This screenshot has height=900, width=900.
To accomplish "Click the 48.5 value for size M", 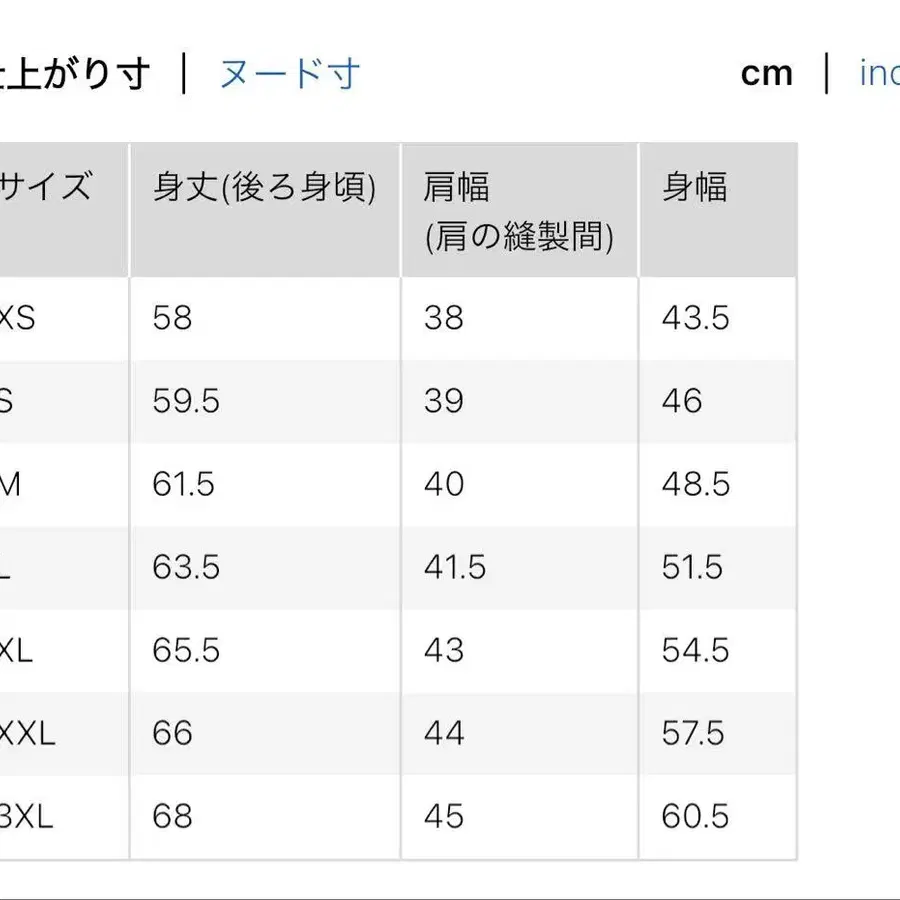I will 697,484.
